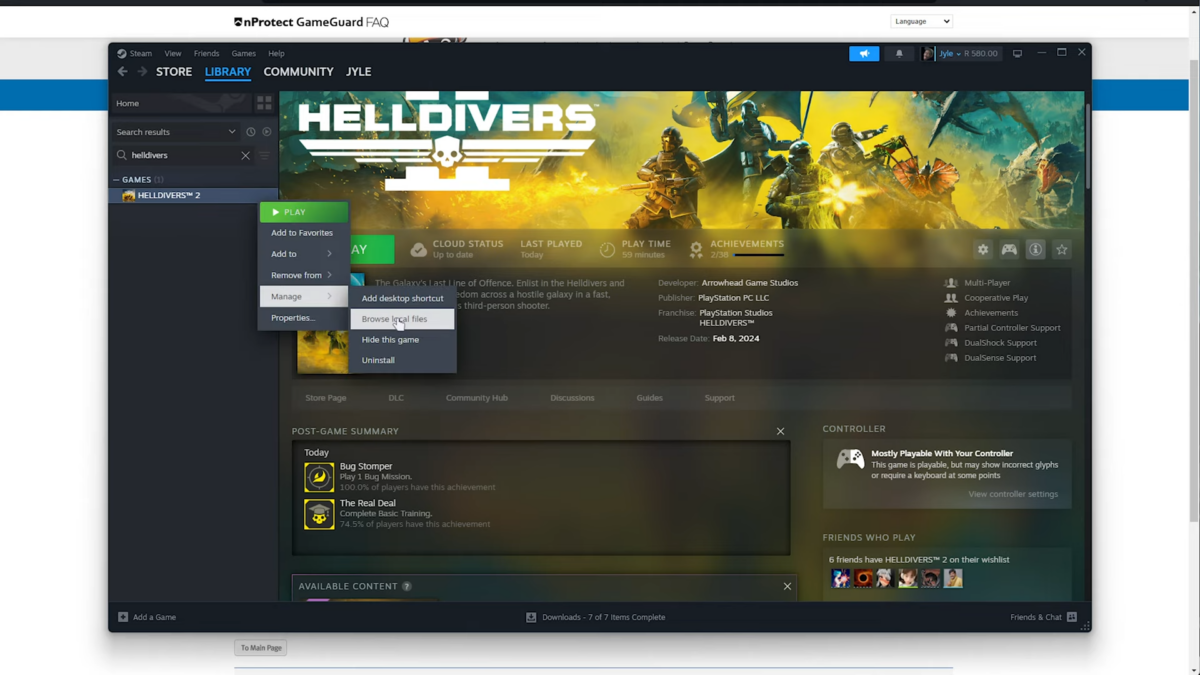The height and width of the screenshot is (675, 1200).
Task: Switch library to grid collections view
Action: pos(264,103)
